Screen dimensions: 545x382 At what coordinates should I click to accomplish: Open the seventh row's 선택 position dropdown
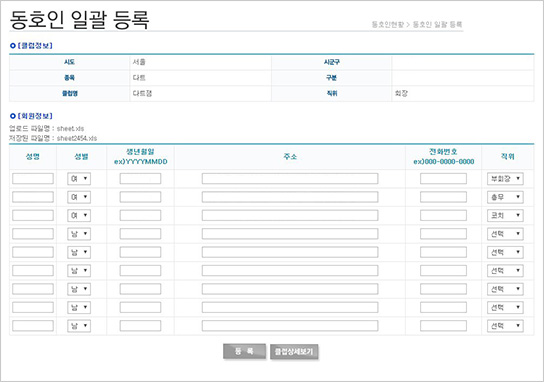pos(505,289)
